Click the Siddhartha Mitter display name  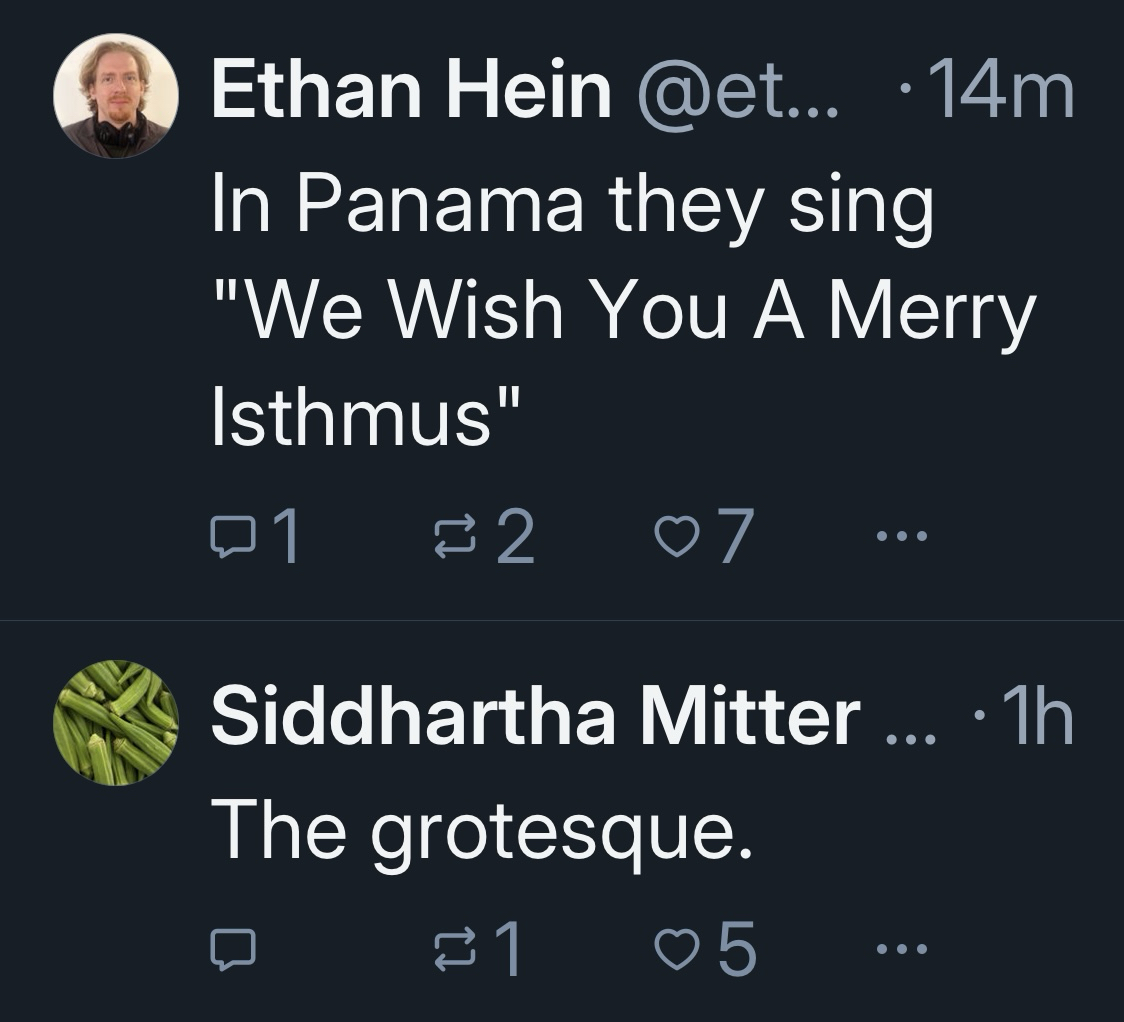click(x=535, y=716)
